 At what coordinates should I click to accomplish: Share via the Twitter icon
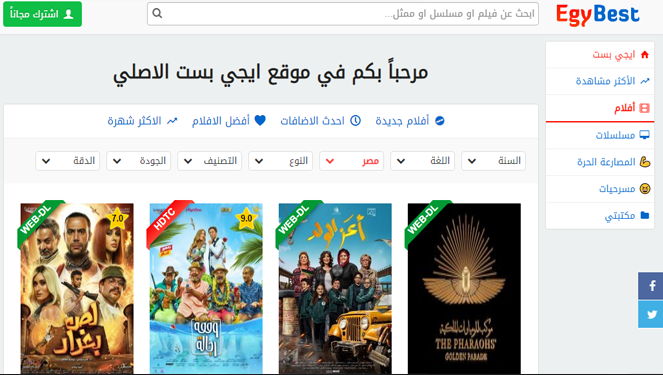[651, 315]
